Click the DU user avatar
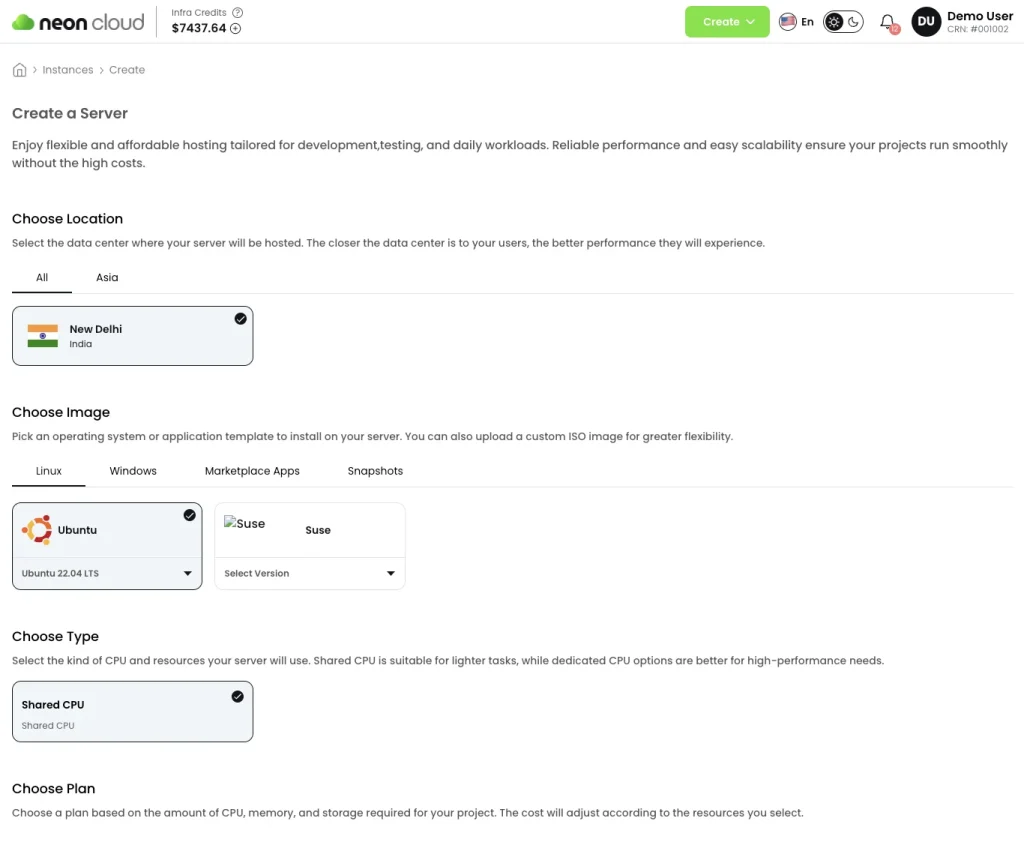The height and width of the screenshot is (842, 1024). pos(926,22)
